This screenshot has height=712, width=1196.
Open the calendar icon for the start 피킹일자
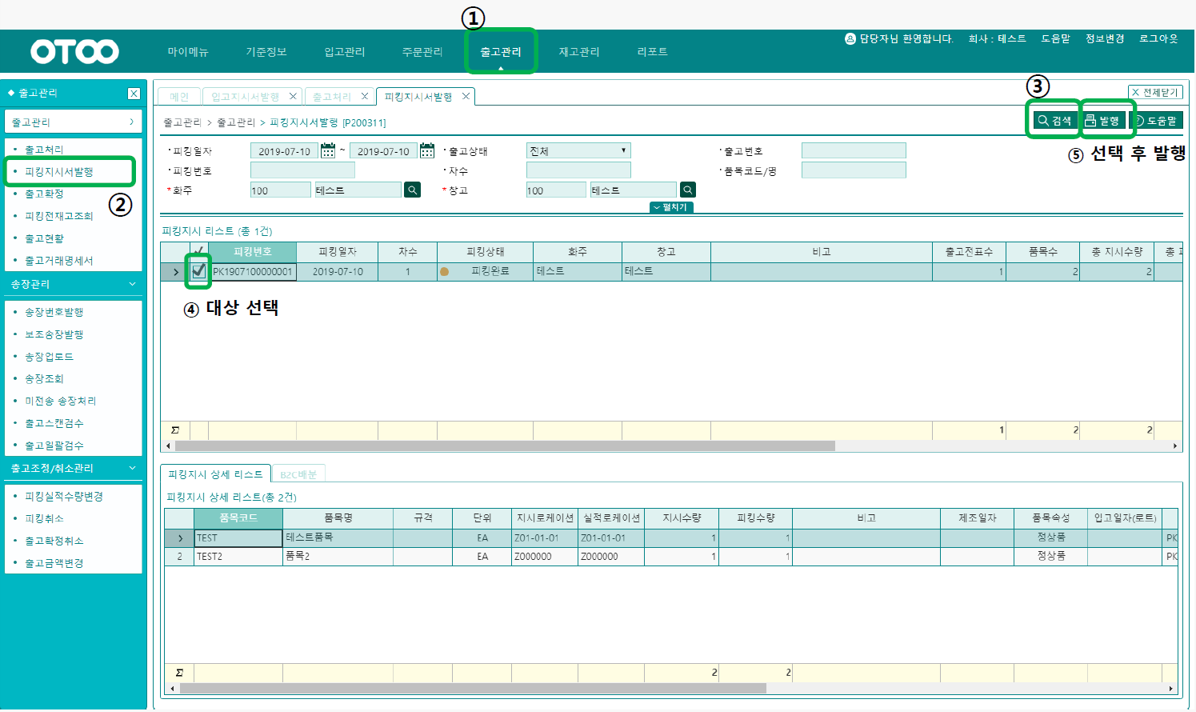329,150
